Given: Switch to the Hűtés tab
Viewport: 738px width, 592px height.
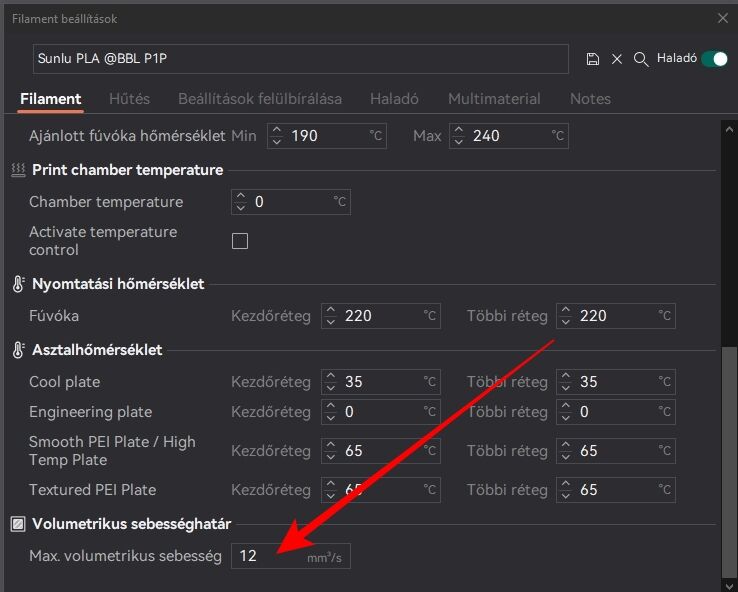Looking at the screenshot, I should tap(129, 99).
